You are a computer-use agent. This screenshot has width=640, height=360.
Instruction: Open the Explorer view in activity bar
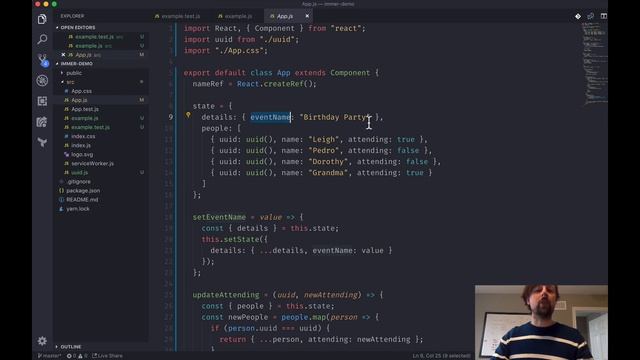tap(42, 19)
